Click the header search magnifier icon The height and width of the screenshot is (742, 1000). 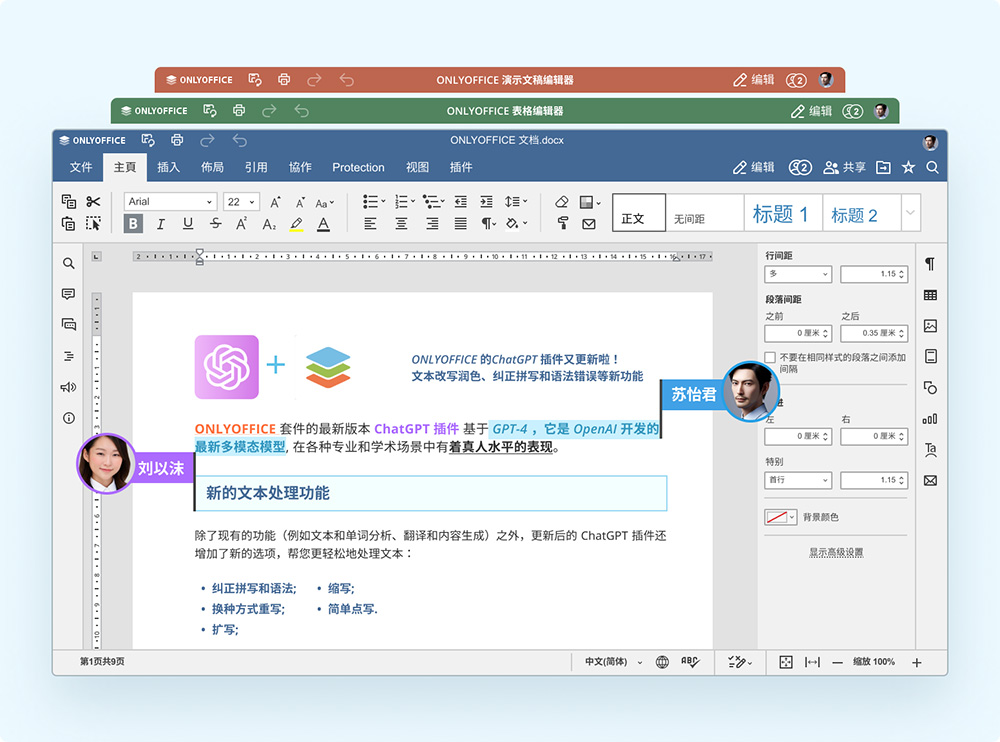932,167
